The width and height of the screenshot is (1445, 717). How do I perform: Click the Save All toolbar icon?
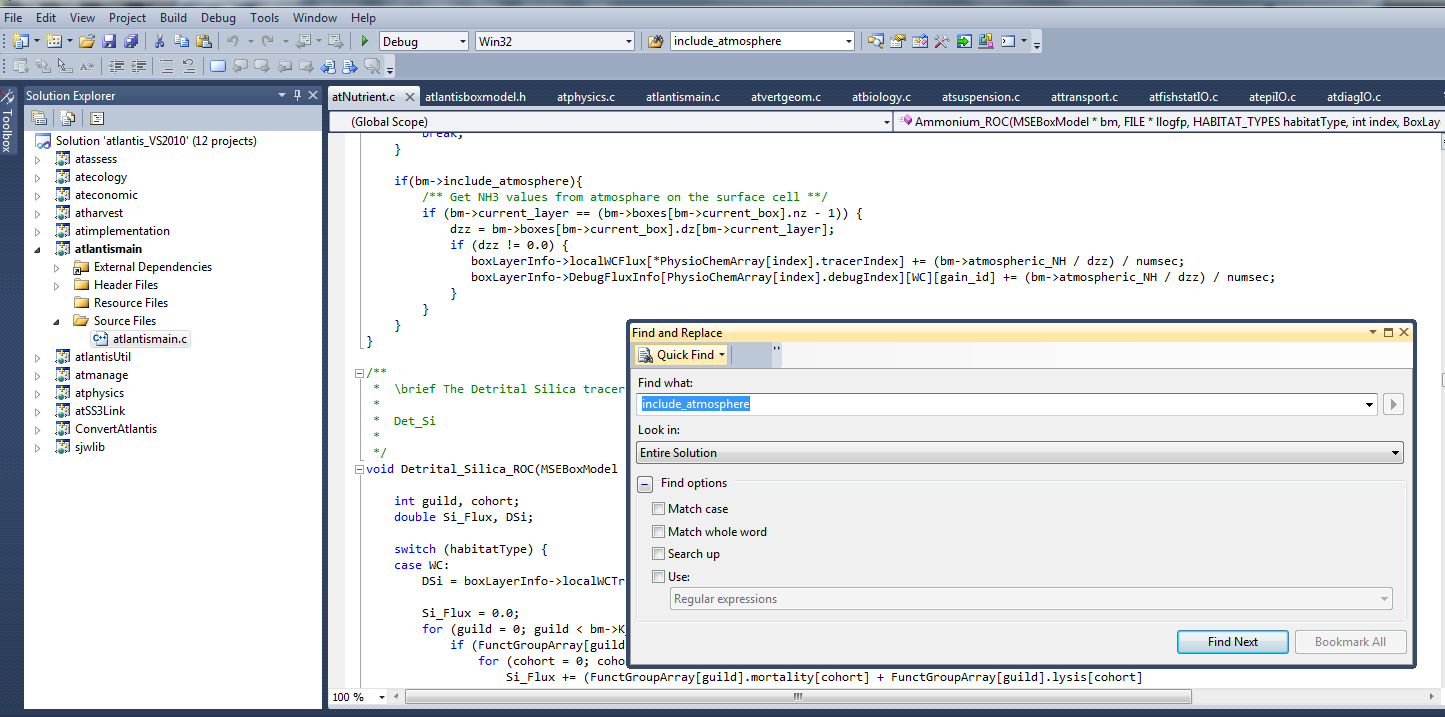pyautogui.click(x=130, y=41)
